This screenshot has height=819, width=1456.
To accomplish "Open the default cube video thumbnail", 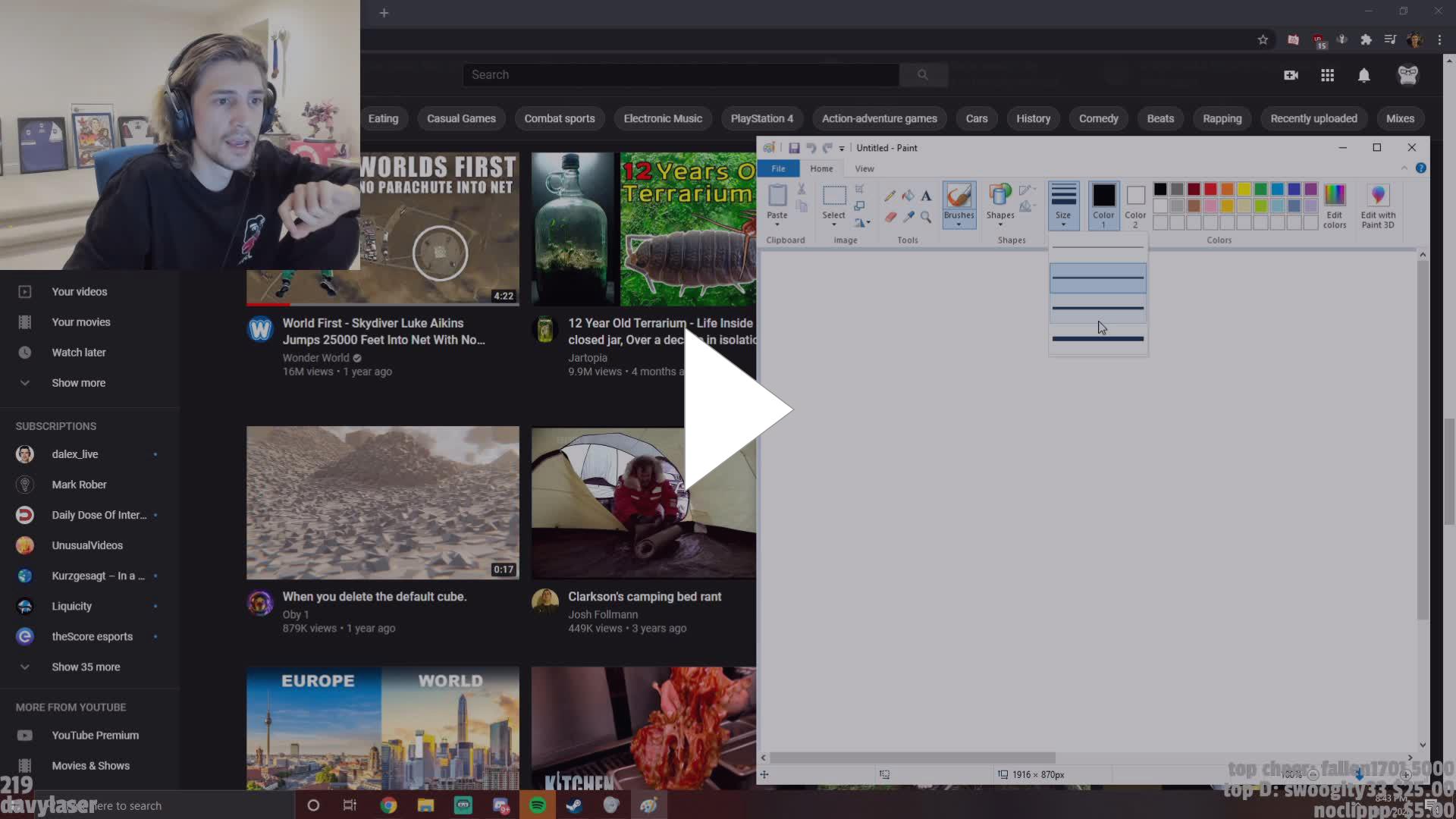I will tap(383, 503).
